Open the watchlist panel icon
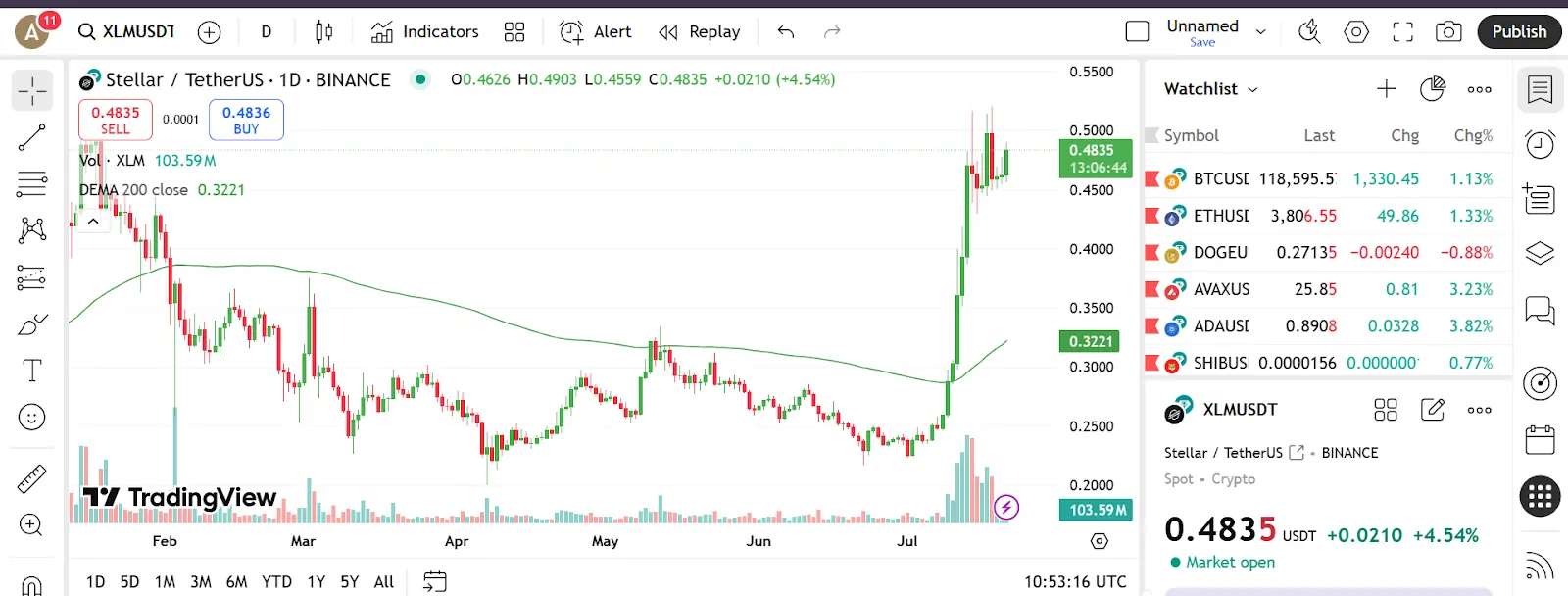 [1541, 90]
